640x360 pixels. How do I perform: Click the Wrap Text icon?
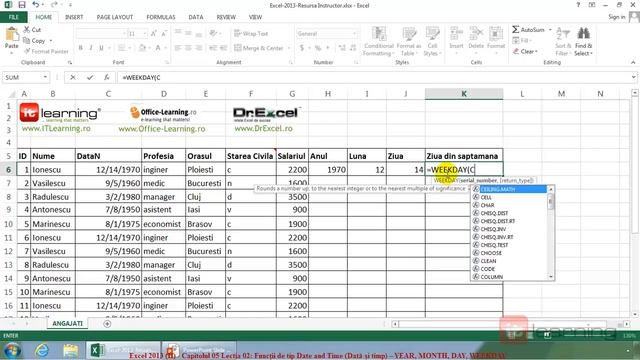[x=238, y=33]
